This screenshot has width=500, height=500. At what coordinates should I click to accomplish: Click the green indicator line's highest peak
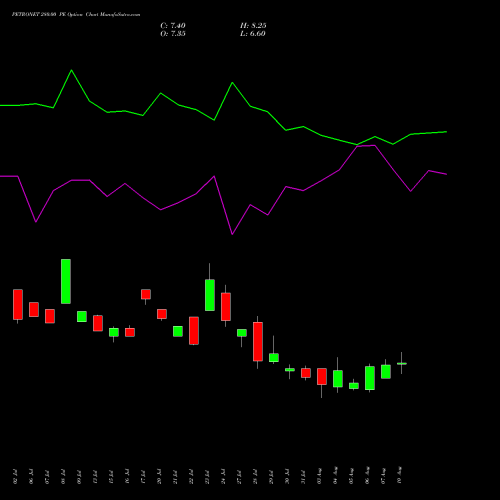pyautogui.click(x=71, y=70)
